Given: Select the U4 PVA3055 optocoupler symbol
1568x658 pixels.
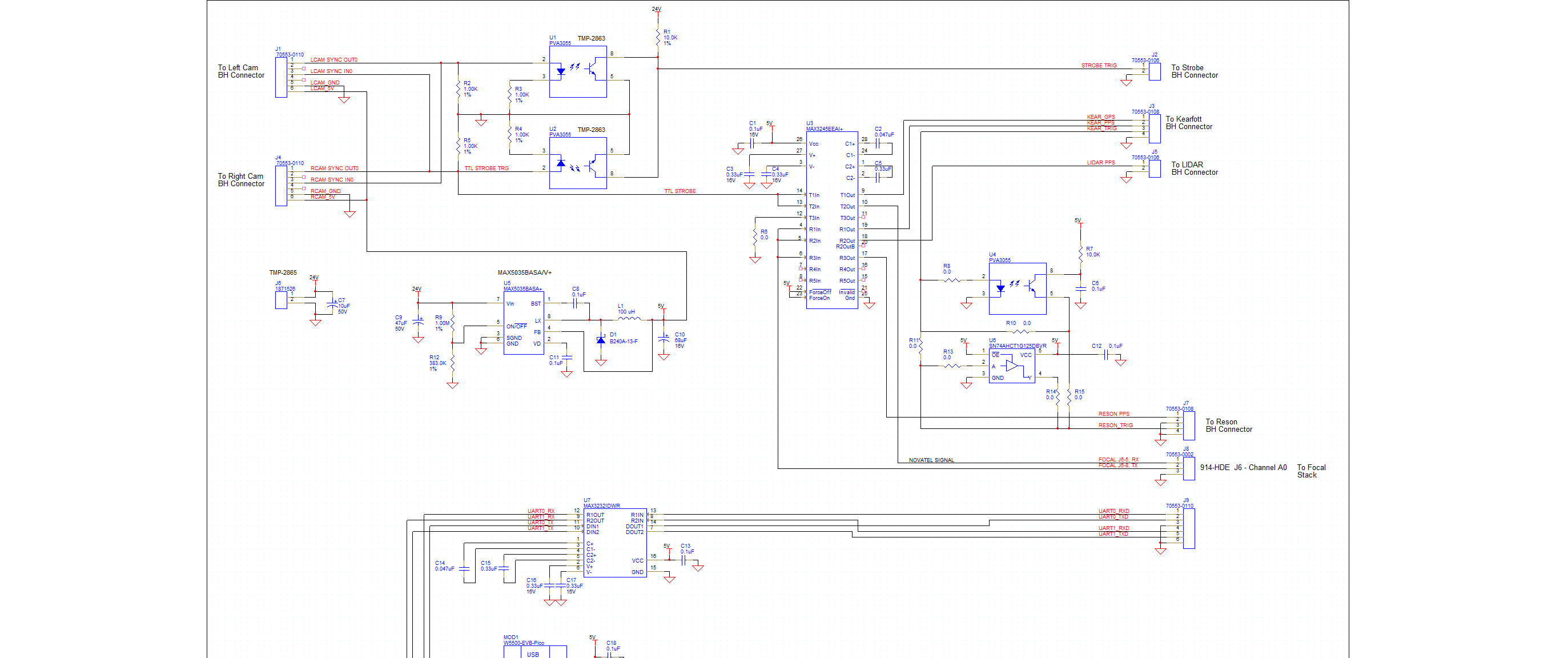Looking at the screenshot, I should [1017, 288].
